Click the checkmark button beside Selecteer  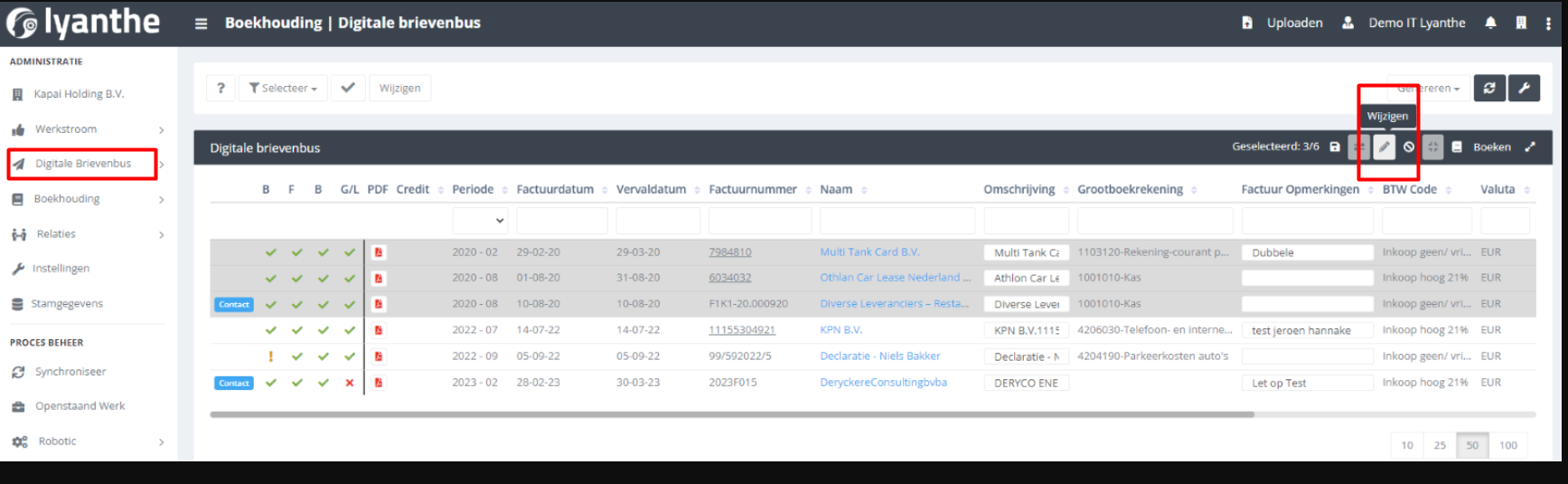pos(348,88)
